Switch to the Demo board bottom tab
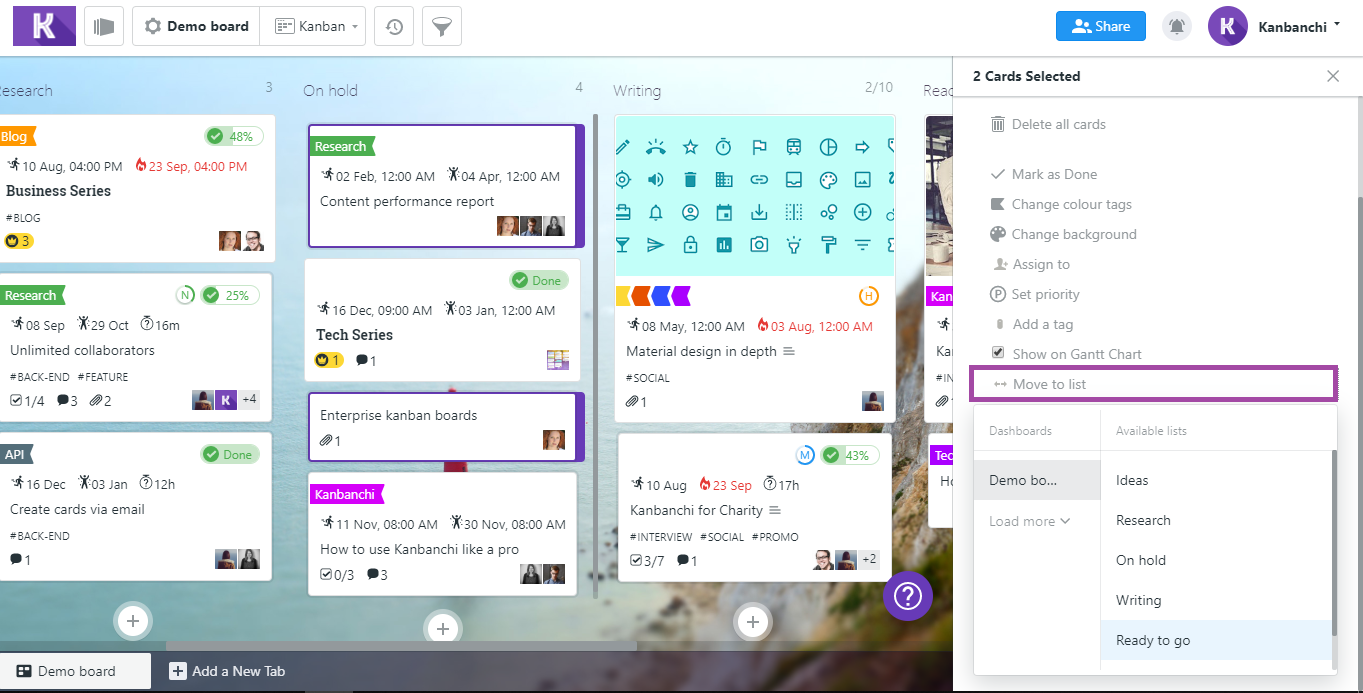This screenshot has height=693, width=1363. 76,671
